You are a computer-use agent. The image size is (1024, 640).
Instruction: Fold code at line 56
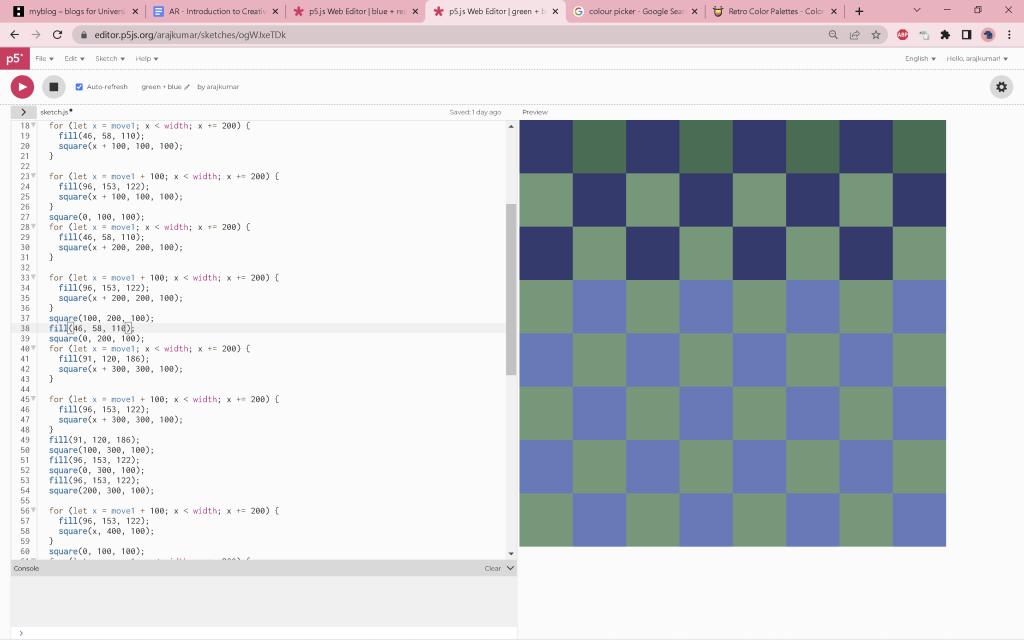[x=33, y=511]
